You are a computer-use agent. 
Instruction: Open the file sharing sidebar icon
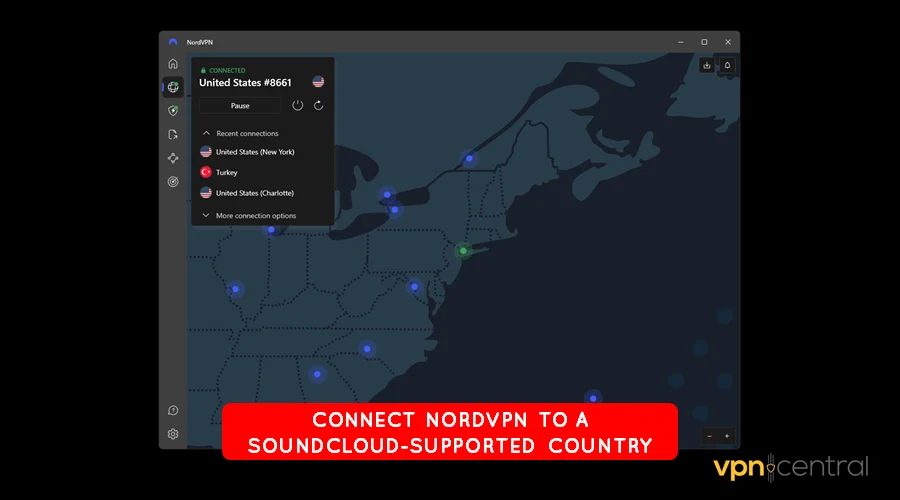(173, 134)
